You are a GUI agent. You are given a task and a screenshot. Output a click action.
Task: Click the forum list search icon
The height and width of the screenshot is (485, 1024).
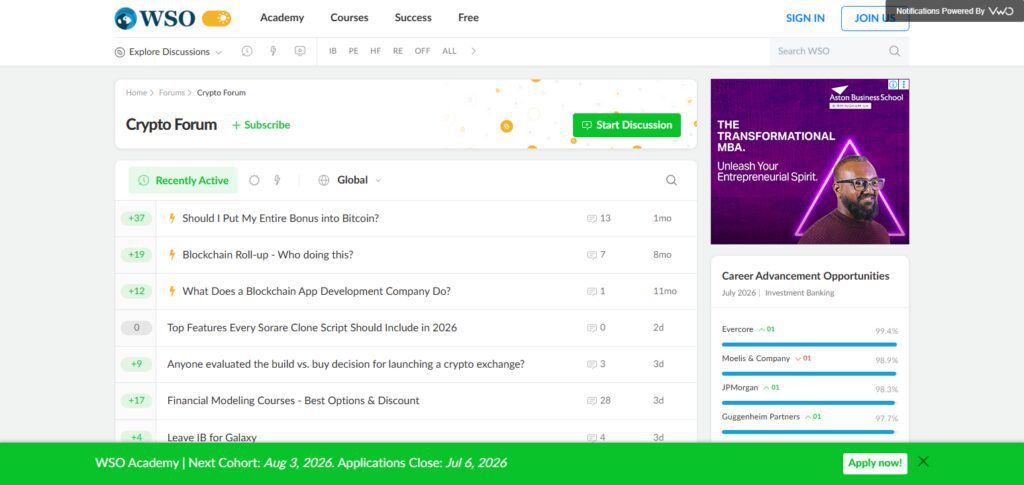click(x=671, y=180)
